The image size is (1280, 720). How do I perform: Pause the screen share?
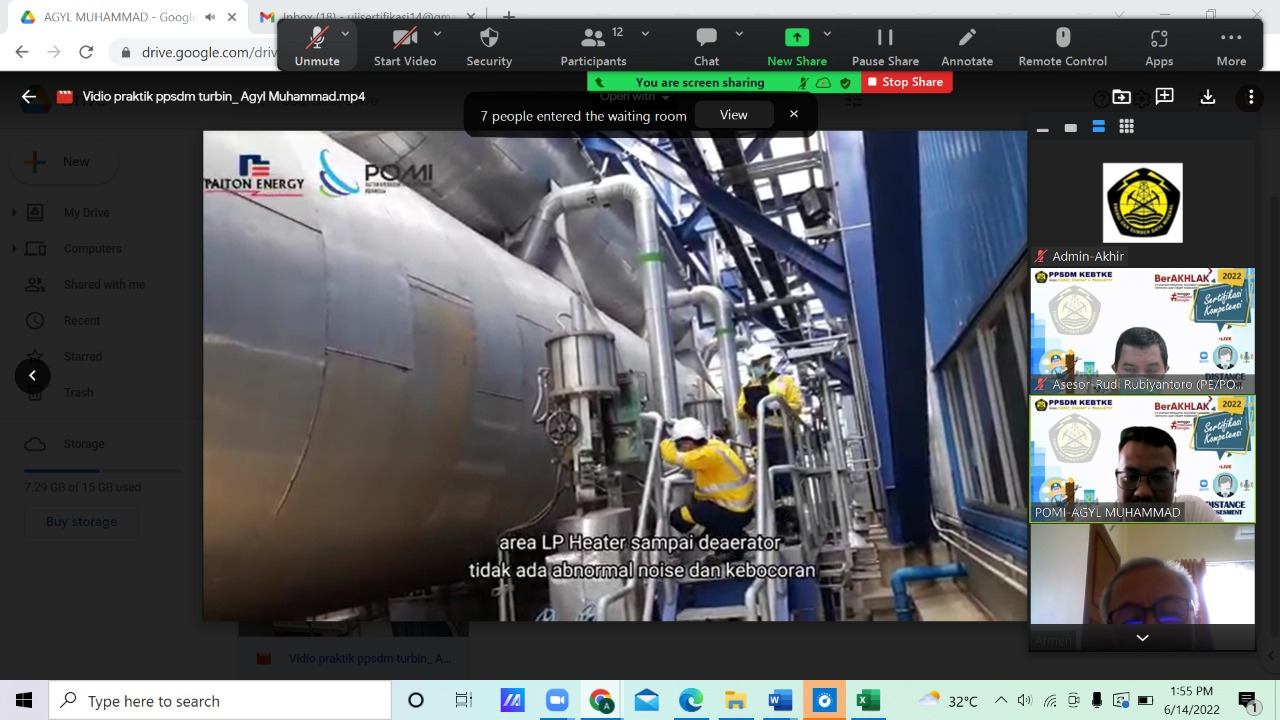point(884,46)
